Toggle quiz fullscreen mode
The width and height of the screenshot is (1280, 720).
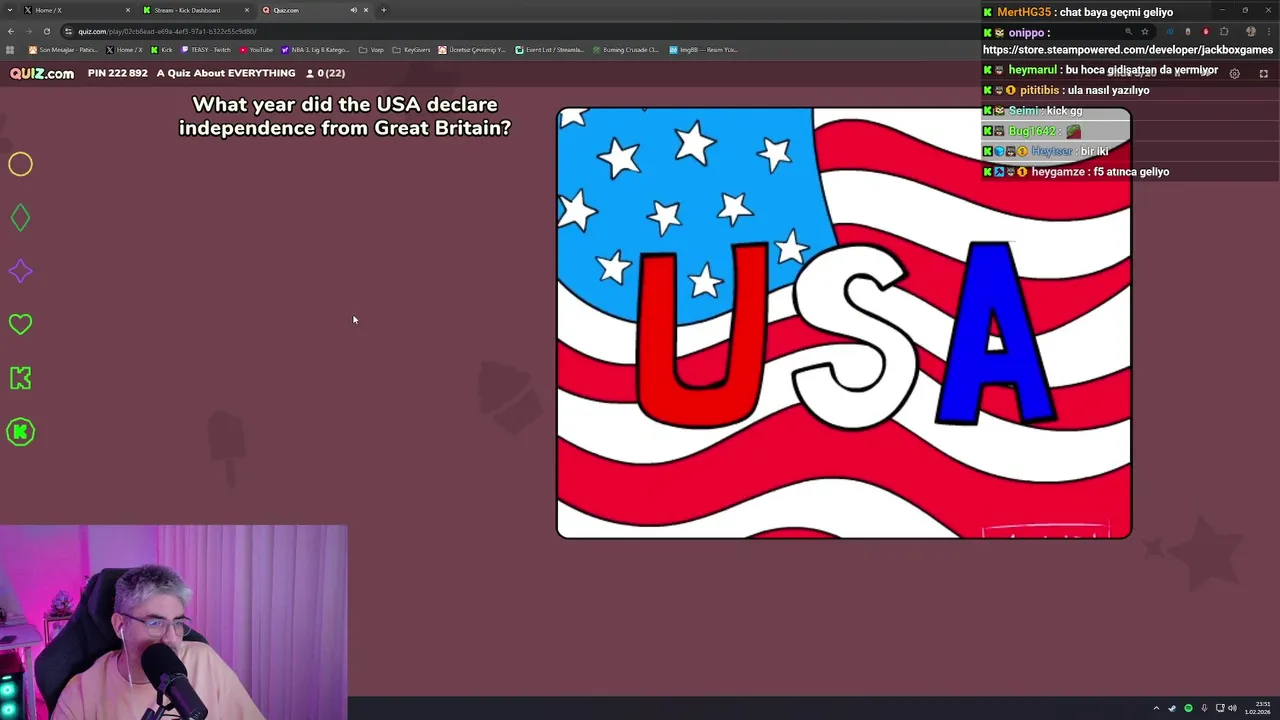[1263, 73]
